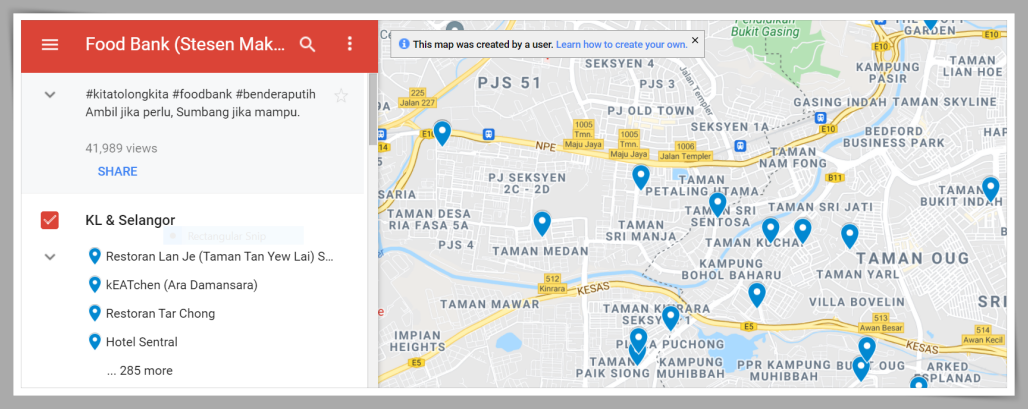
Task: Click the map pin at Taman Medan
Action: pos(542,222)
